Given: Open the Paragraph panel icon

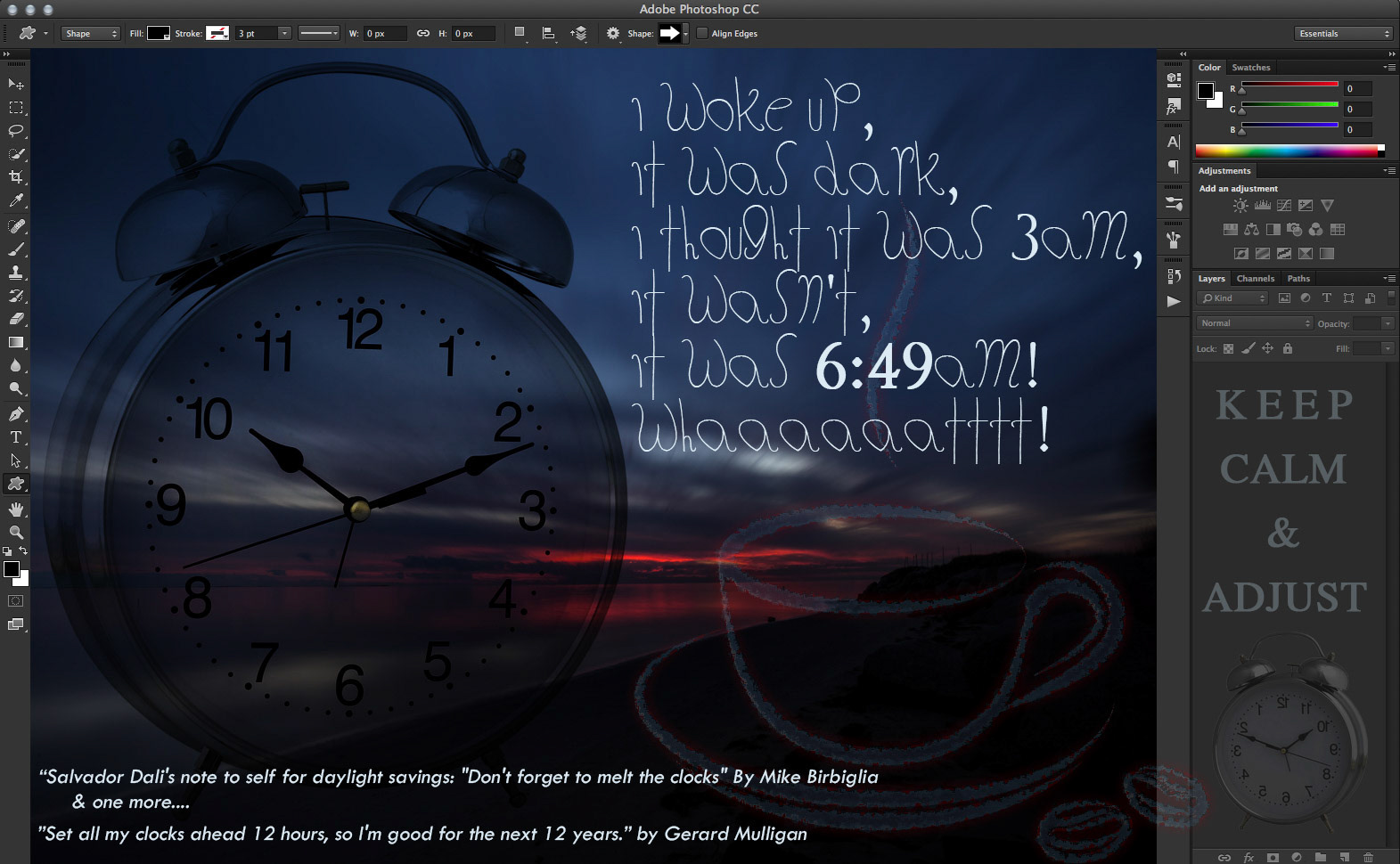Looking at the screenshot, I should coord(1174,167).
